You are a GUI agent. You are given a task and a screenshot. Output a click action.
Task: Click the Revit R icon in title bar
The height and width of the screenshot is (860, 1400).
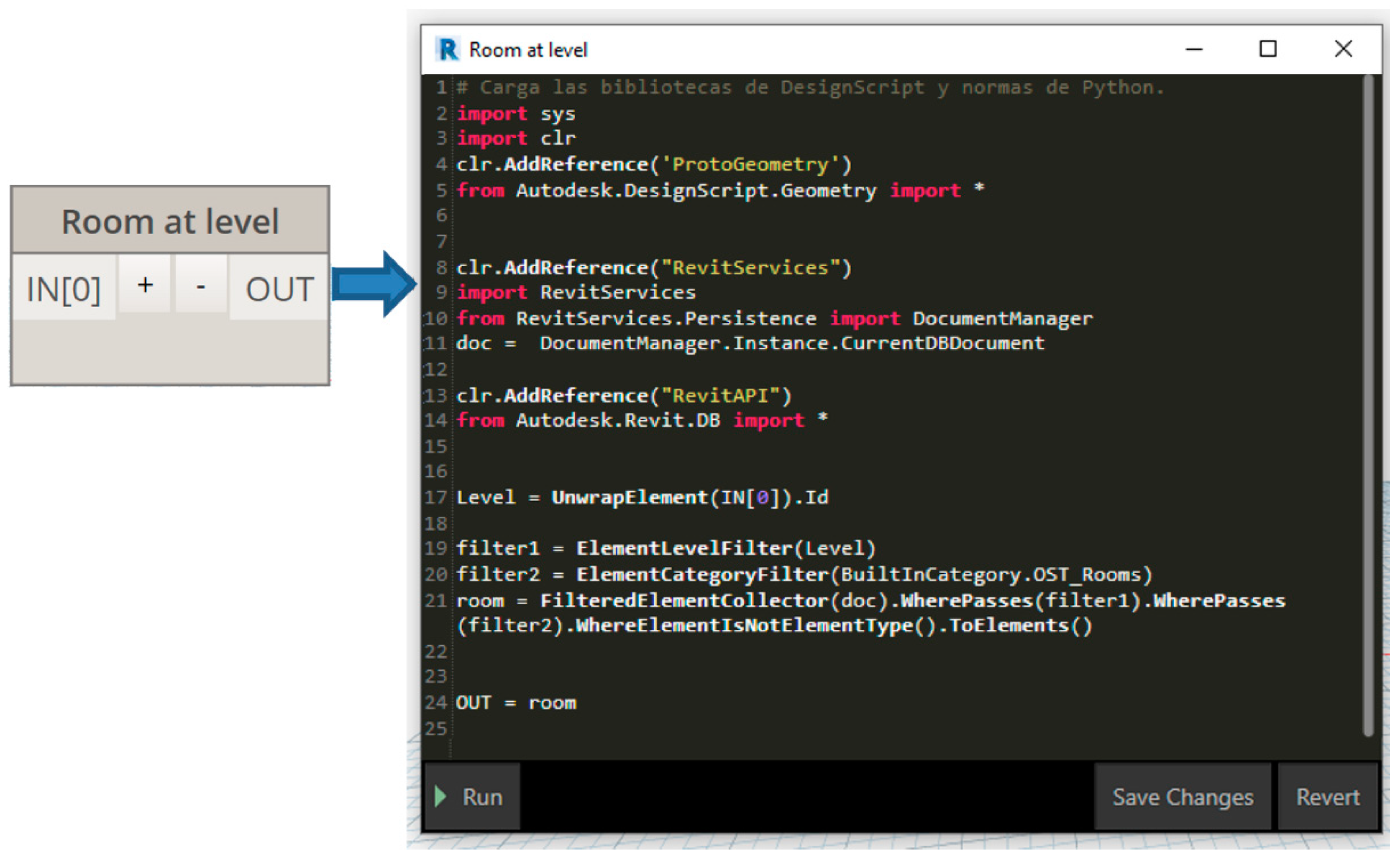point(448,49)
